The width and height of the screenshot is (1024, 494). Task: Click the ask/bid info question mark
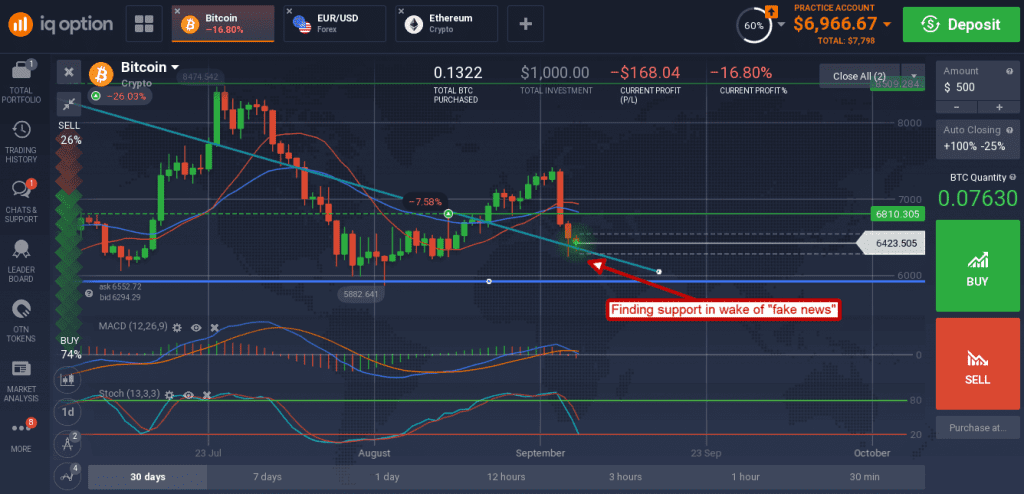[x=89, y=295]
